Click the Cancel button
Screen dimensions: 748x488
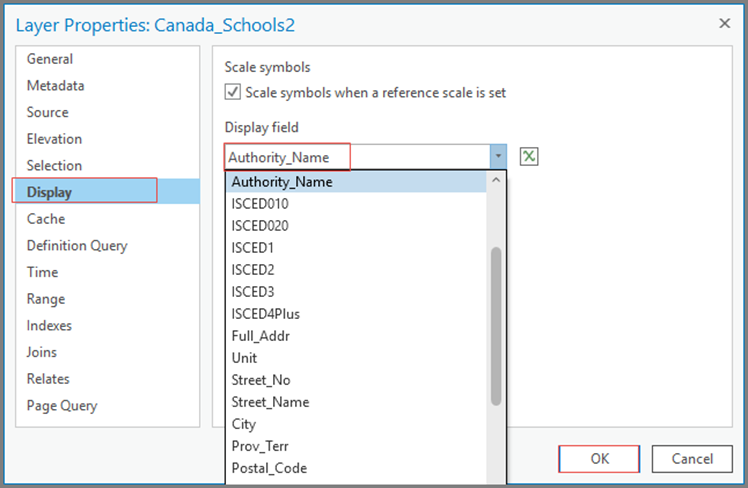[692, 459]
